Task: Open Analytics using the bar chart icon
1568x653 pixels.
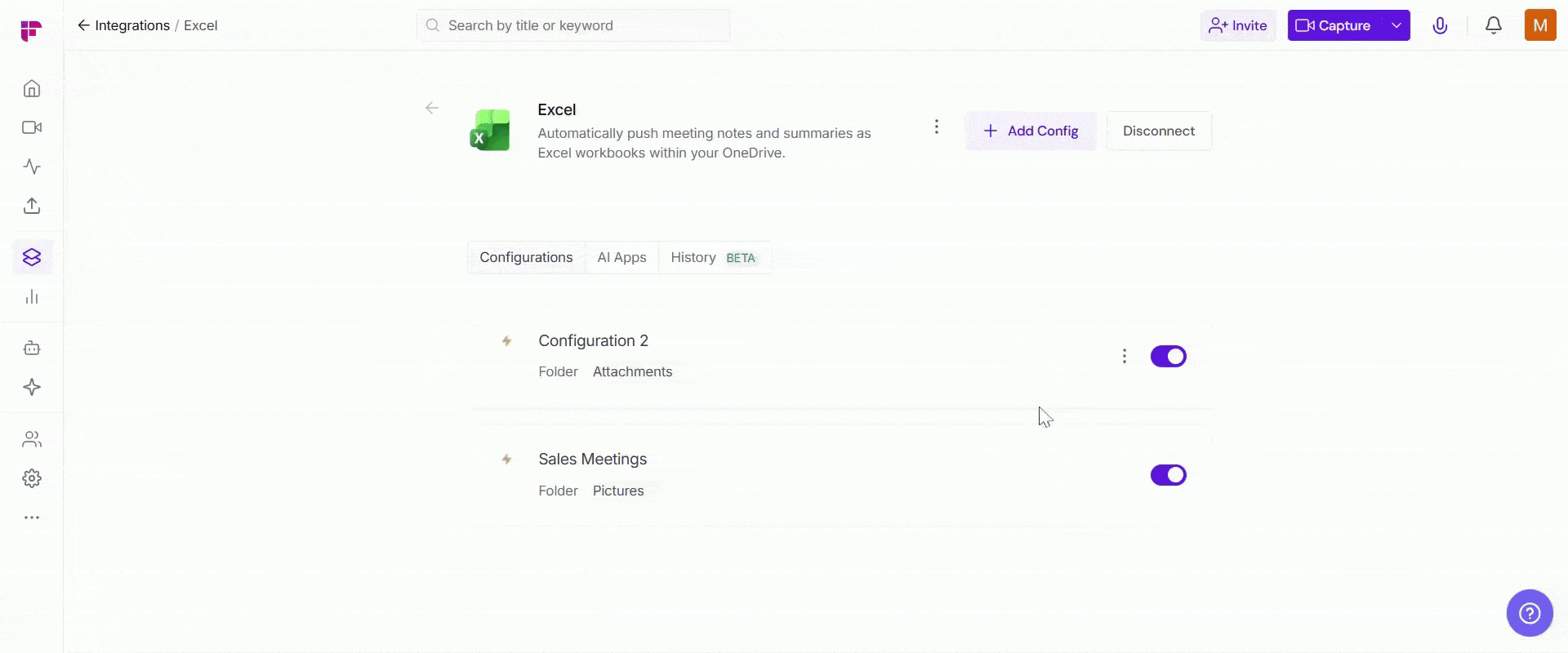Action: (31, 296)
